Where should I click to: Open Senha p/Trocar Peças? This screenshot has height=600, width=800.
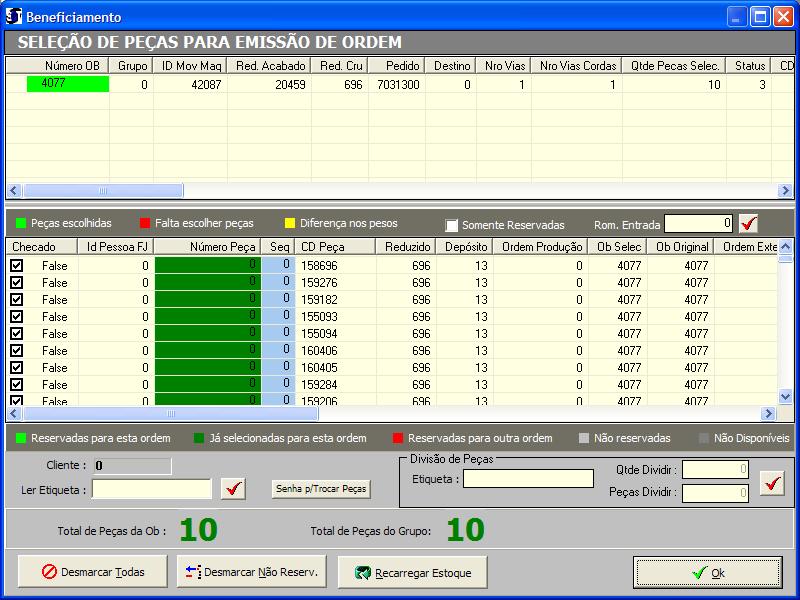point(321,489)
